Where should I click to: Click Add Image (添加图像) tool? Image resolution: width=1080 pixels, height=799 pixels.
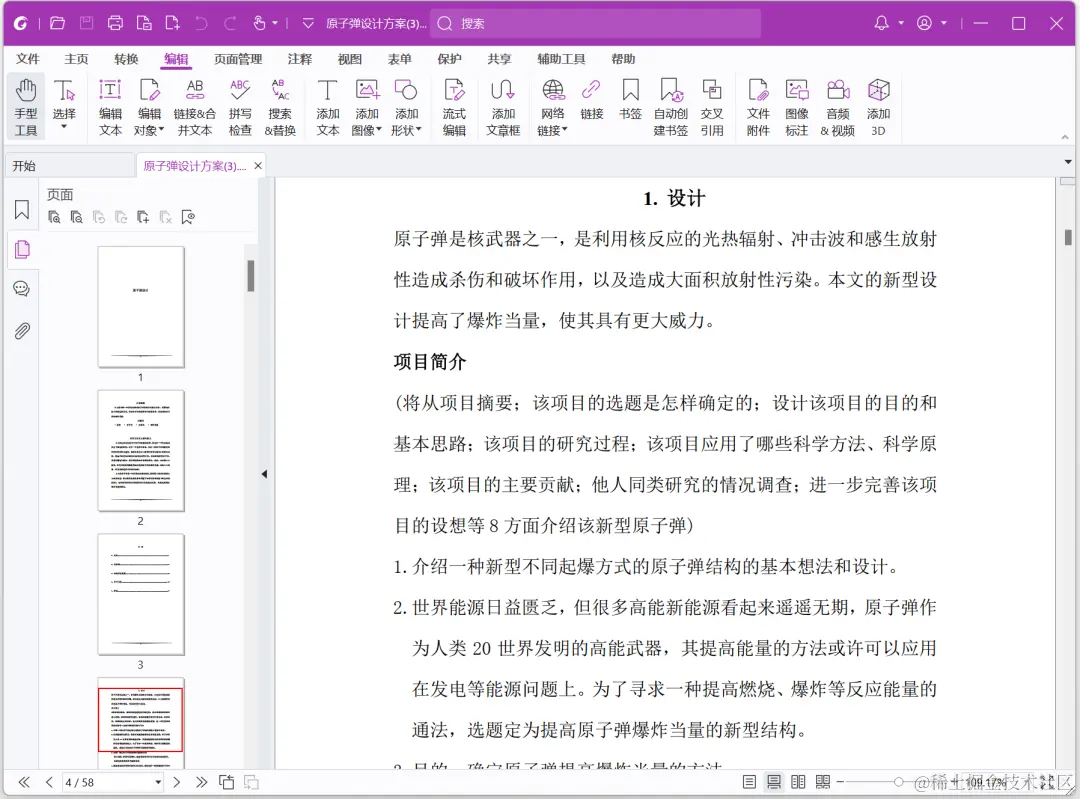[366, 107]
